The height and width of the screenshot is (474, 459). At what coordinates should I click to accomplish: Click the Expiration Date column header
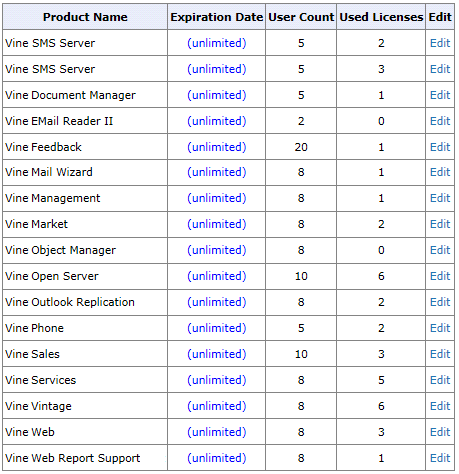tap(217, 17)
